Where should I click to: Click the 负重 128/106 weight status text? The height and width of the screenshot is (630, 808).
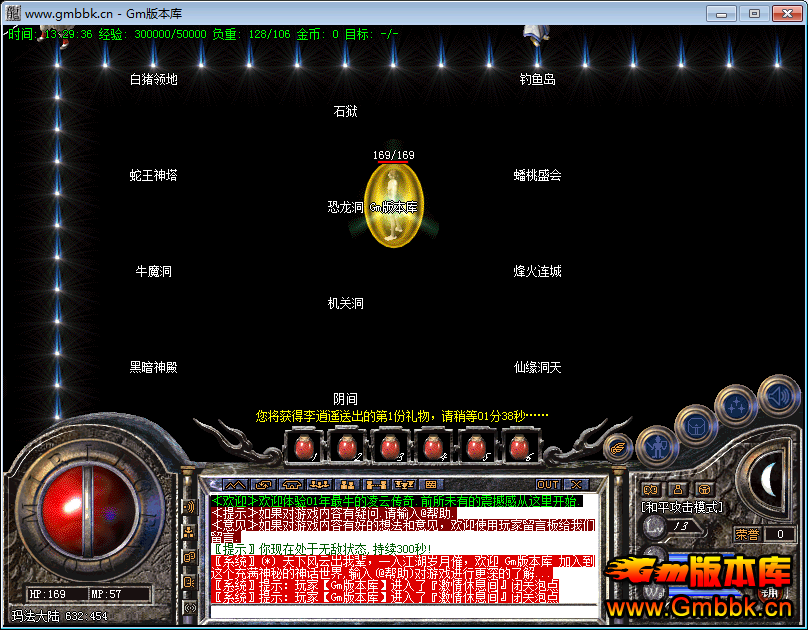[x=251, y=35]
